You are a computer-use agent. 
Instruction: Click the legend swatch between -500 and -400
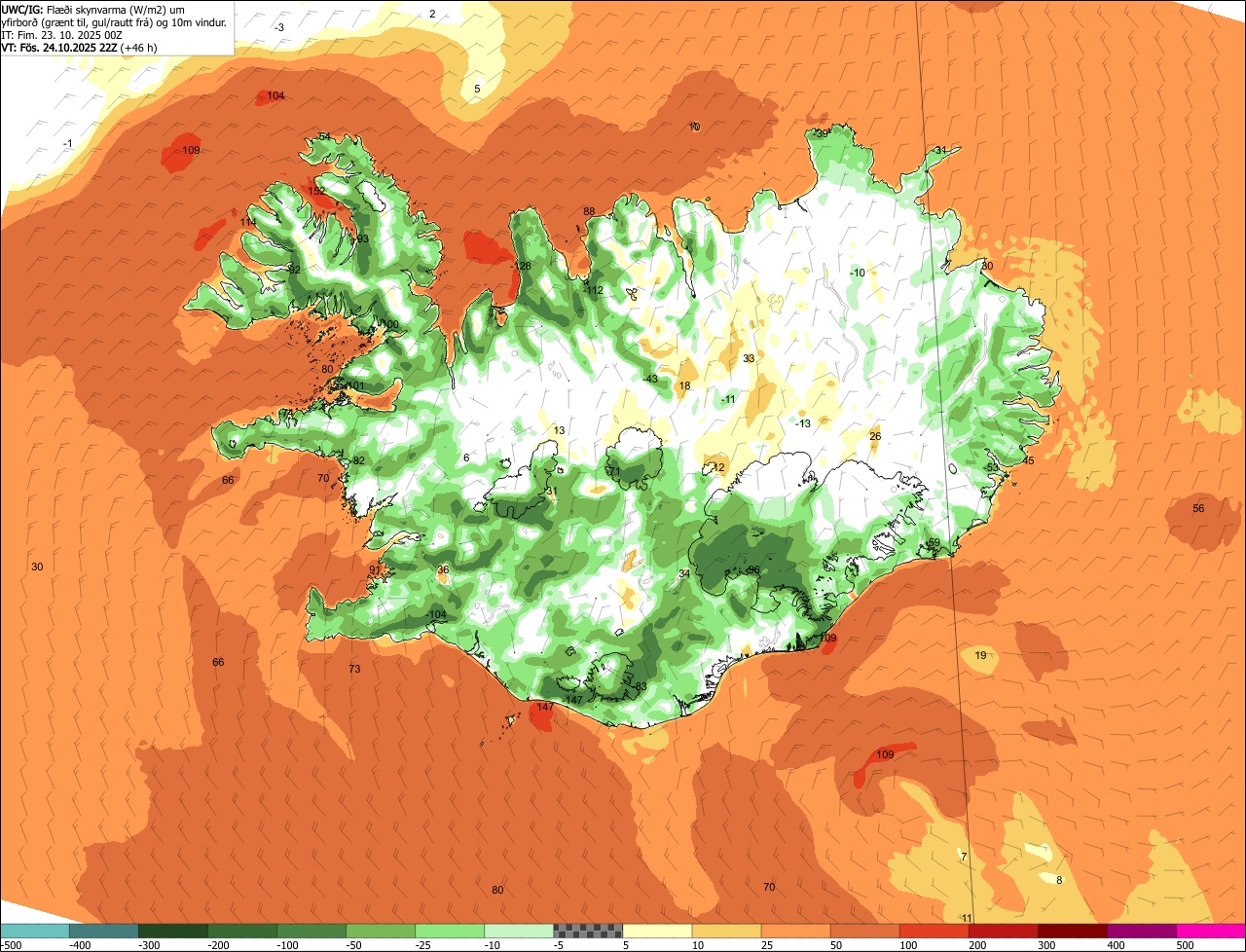point(35,931)
